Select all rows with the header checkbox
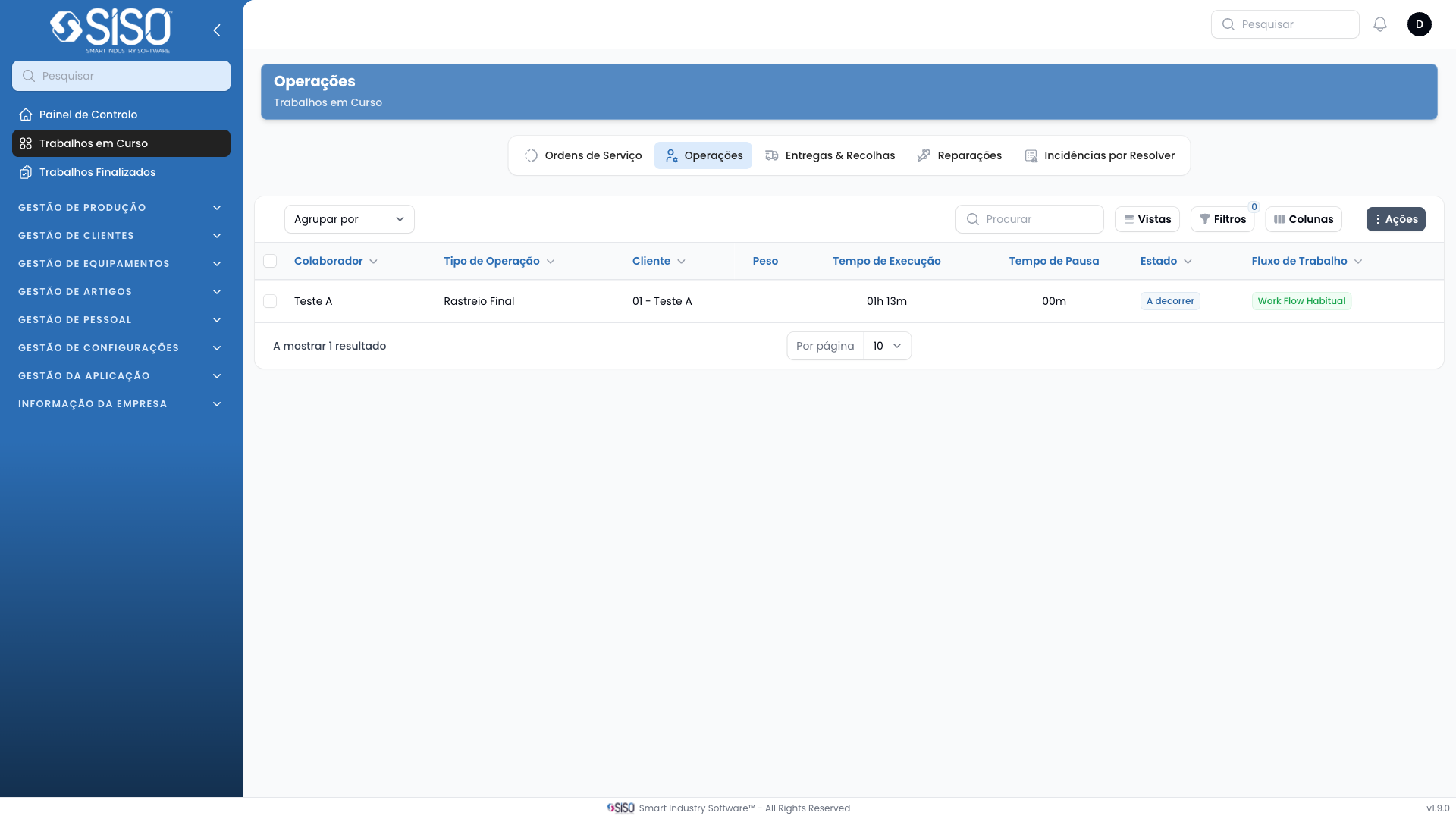1456x819 pixels. tap(270, 261)
